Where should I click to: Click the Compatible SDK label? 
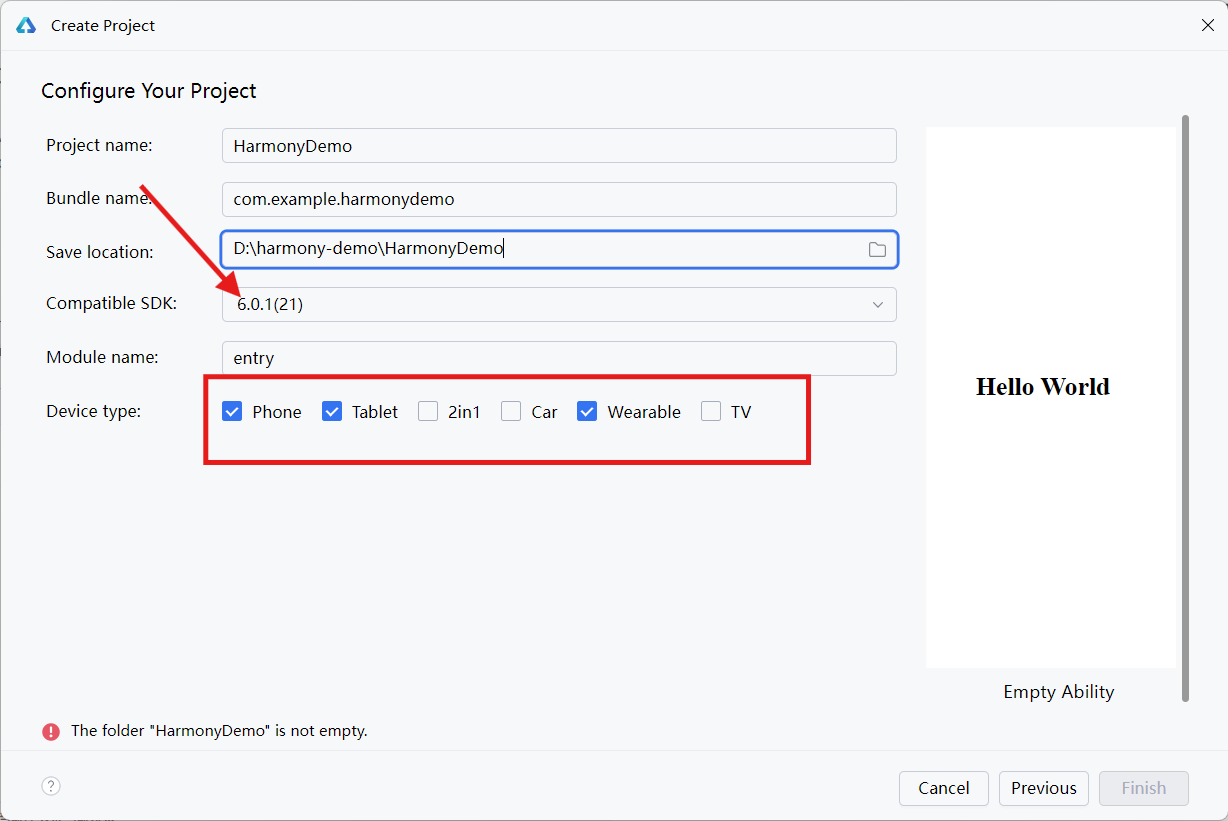pos(111,303)
